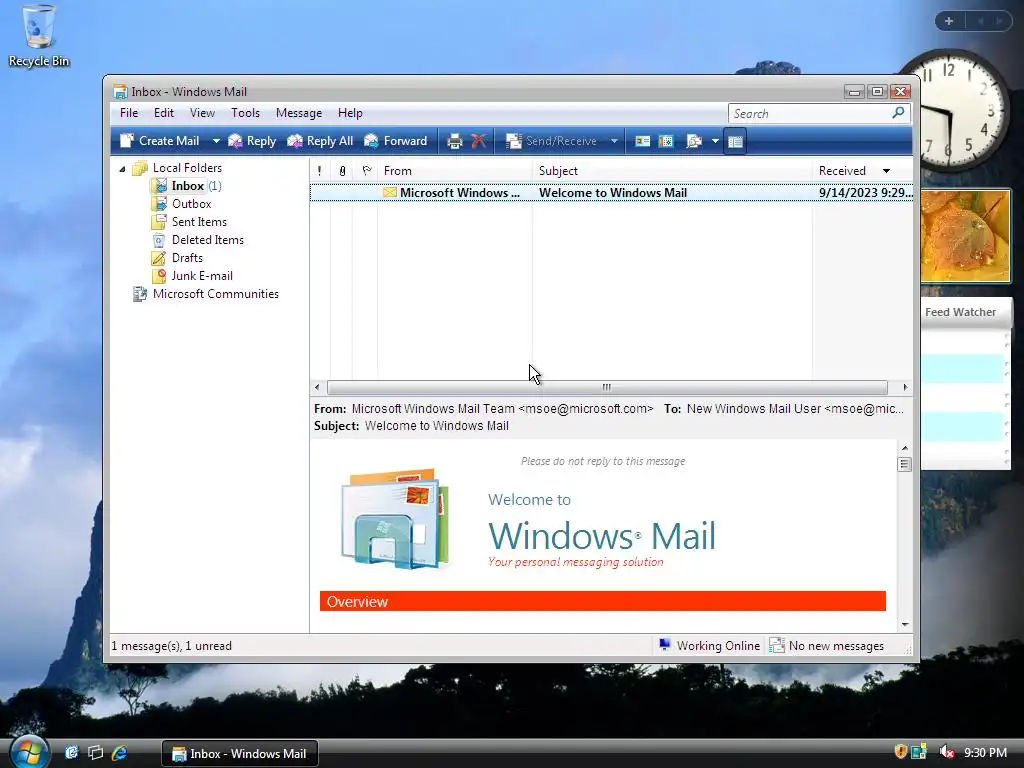The height and width of the screenshot is (768, 1024).
Task: Click the search magnifier icon
Action: (x=899, y=113)
